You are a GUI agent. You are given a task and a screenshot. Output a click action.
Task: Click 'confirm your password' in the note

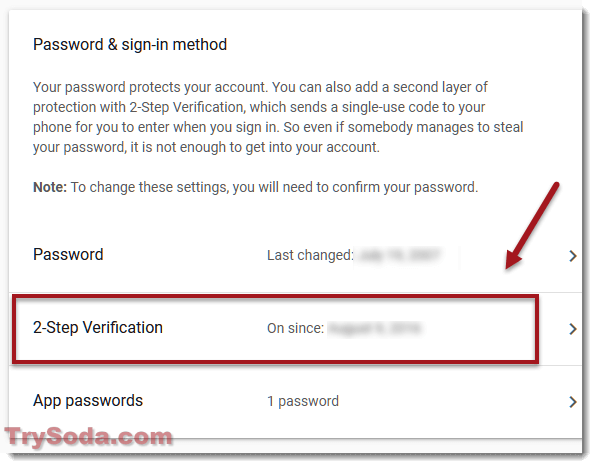pos(405,187)
